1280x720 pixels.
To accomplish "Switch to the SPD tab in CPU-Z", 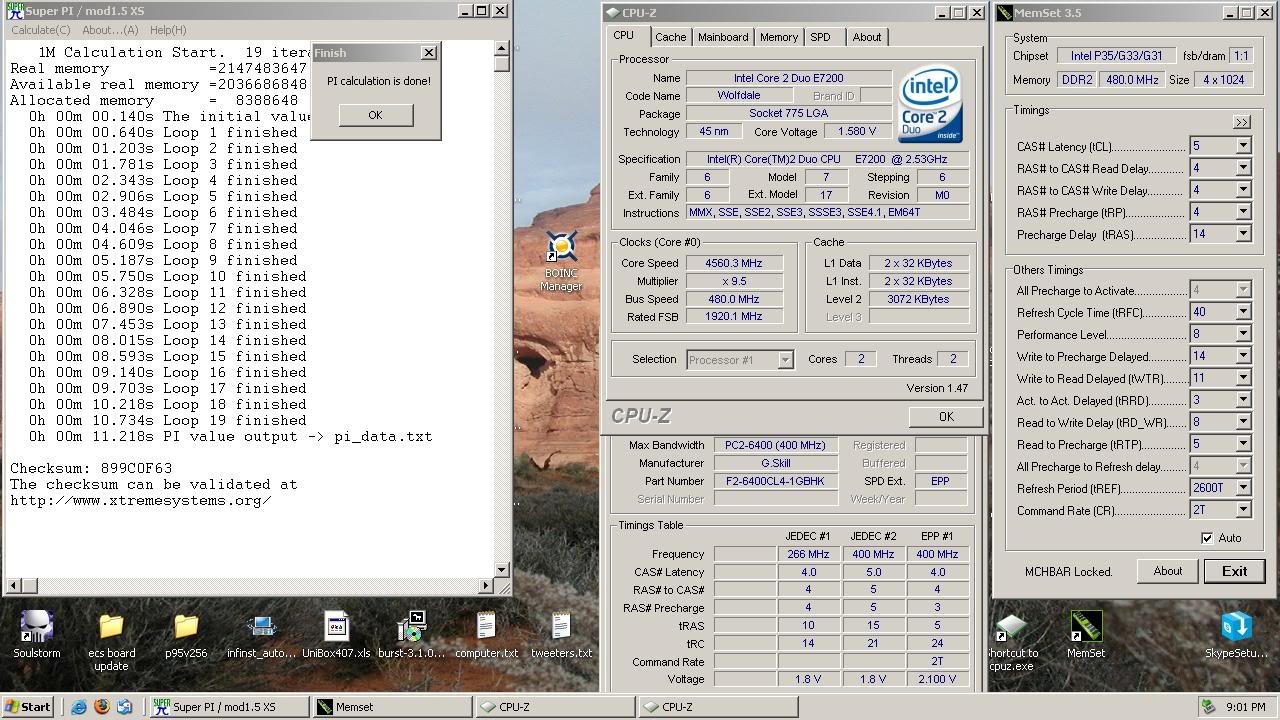I will click(x=820, y=37).
